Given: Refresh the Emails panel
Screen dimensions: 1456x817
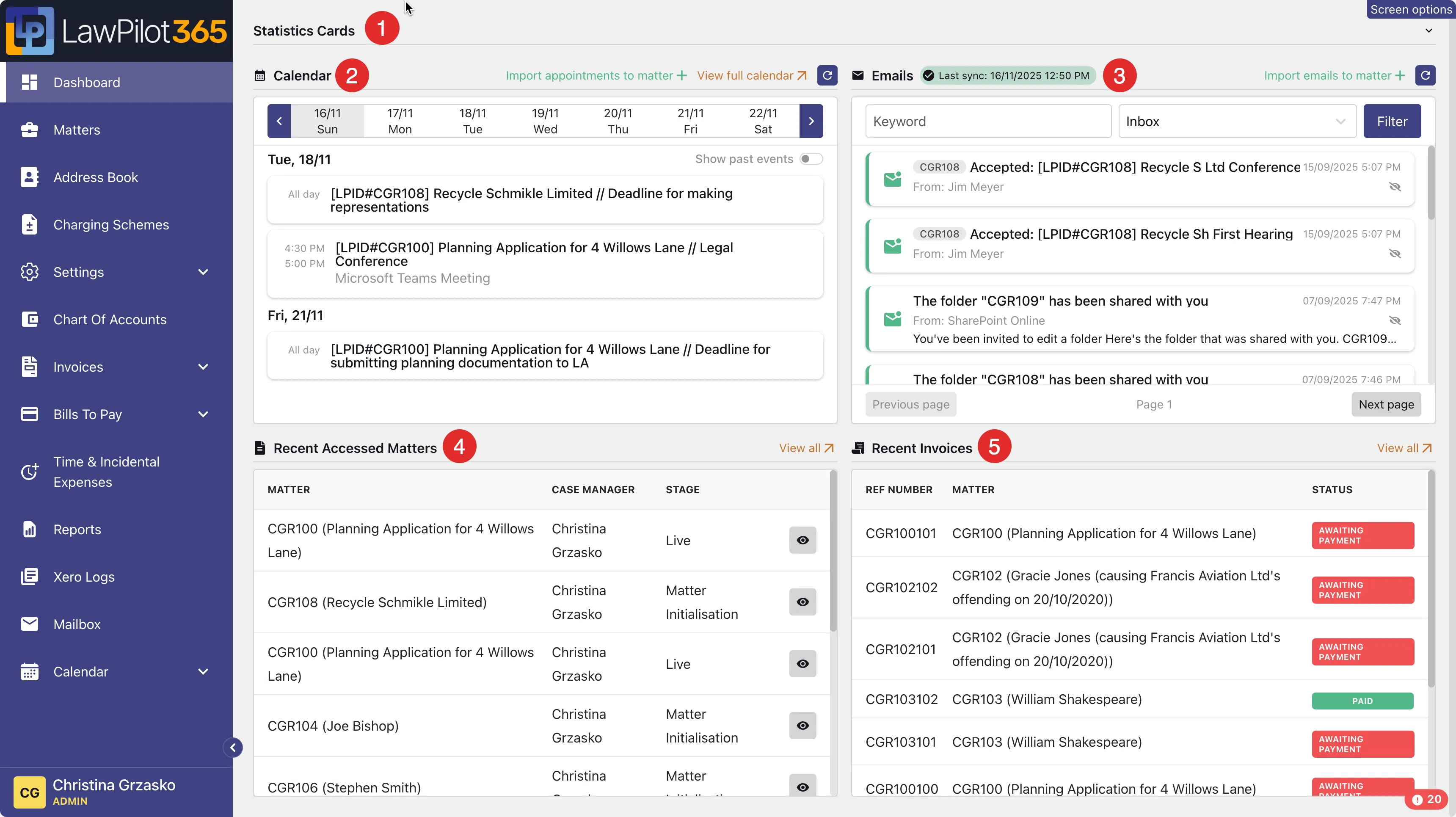Looking at the screenshot, I should [x=1425, y=75].
